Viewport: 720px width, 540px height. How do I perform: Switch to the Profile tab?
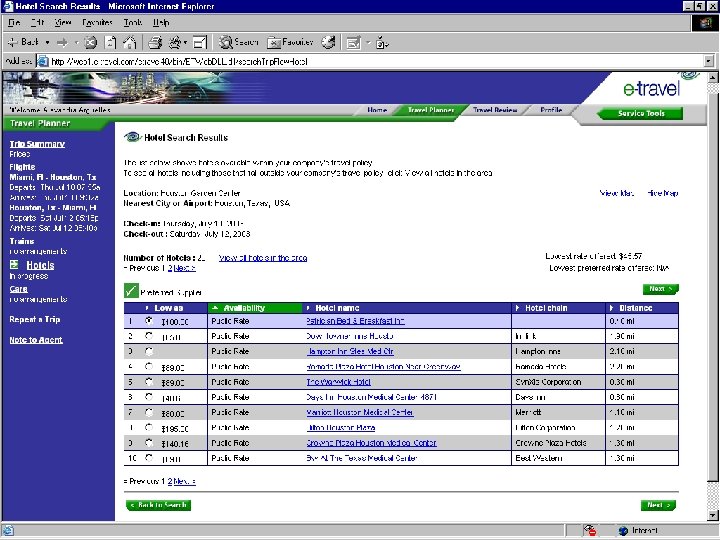coord(551,110)
